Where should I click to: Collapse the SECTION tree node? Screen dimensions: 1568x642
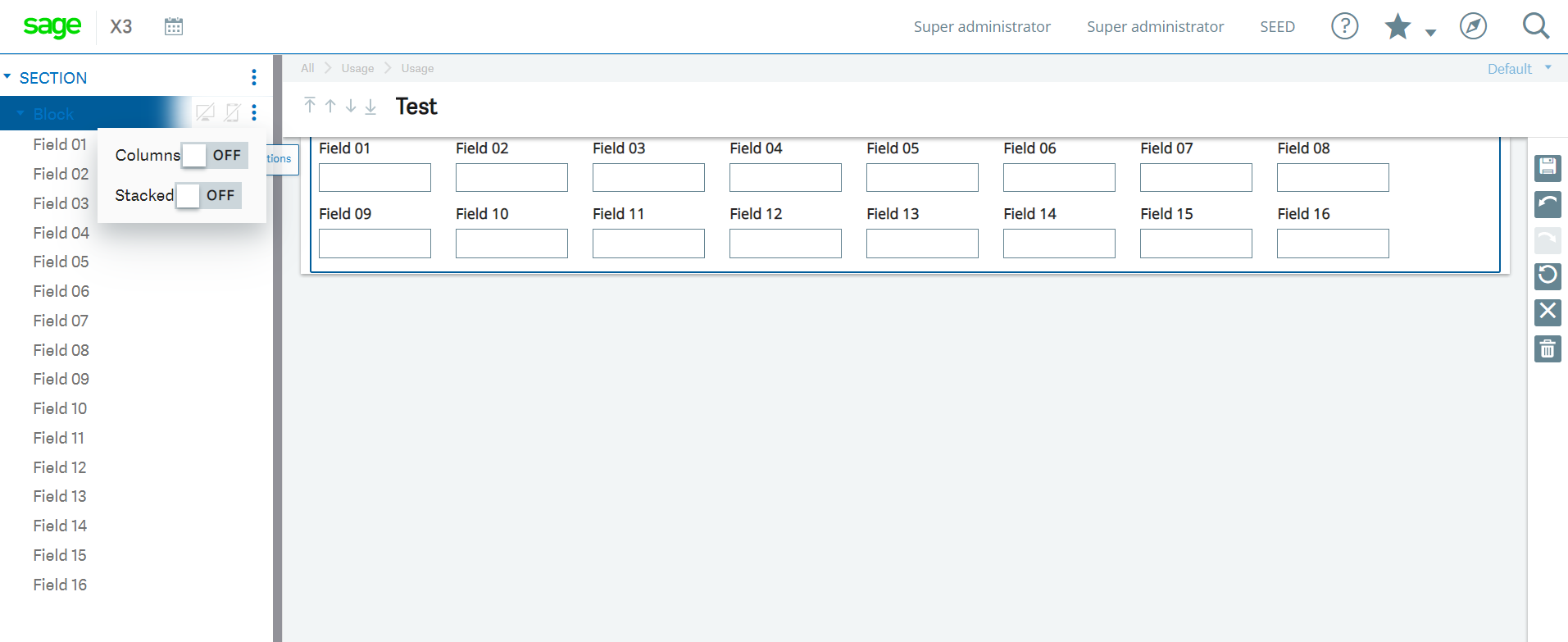tap(7, 76)
